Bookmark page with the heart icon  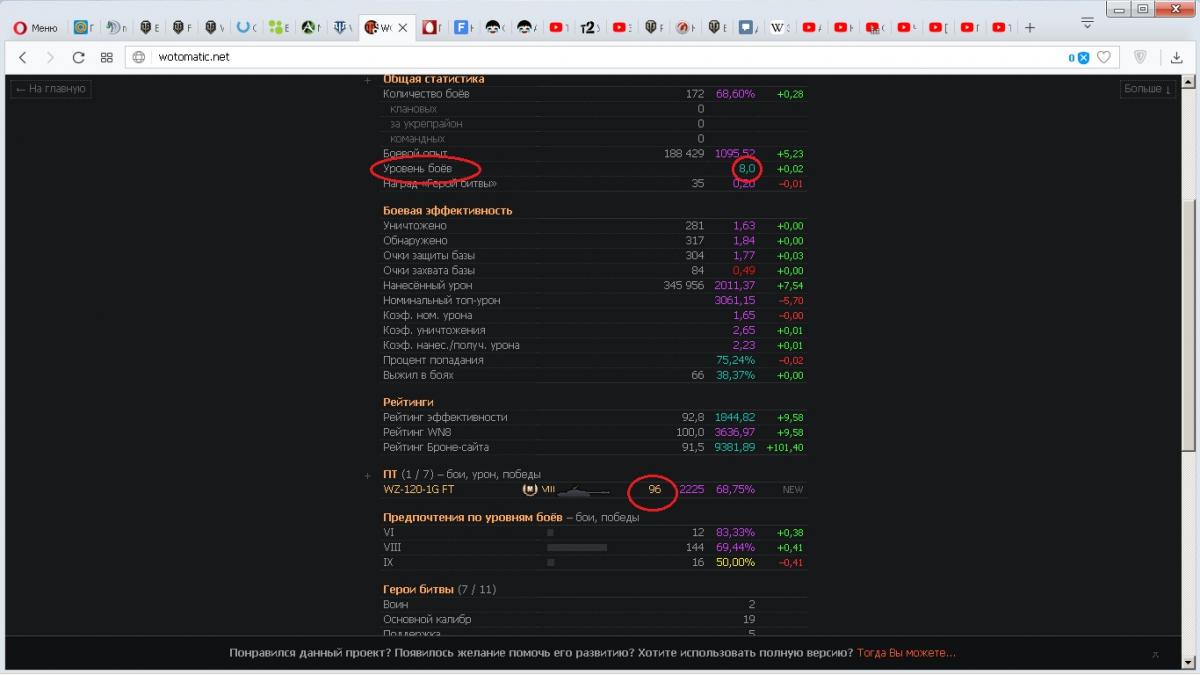[x=1104, y=57]
